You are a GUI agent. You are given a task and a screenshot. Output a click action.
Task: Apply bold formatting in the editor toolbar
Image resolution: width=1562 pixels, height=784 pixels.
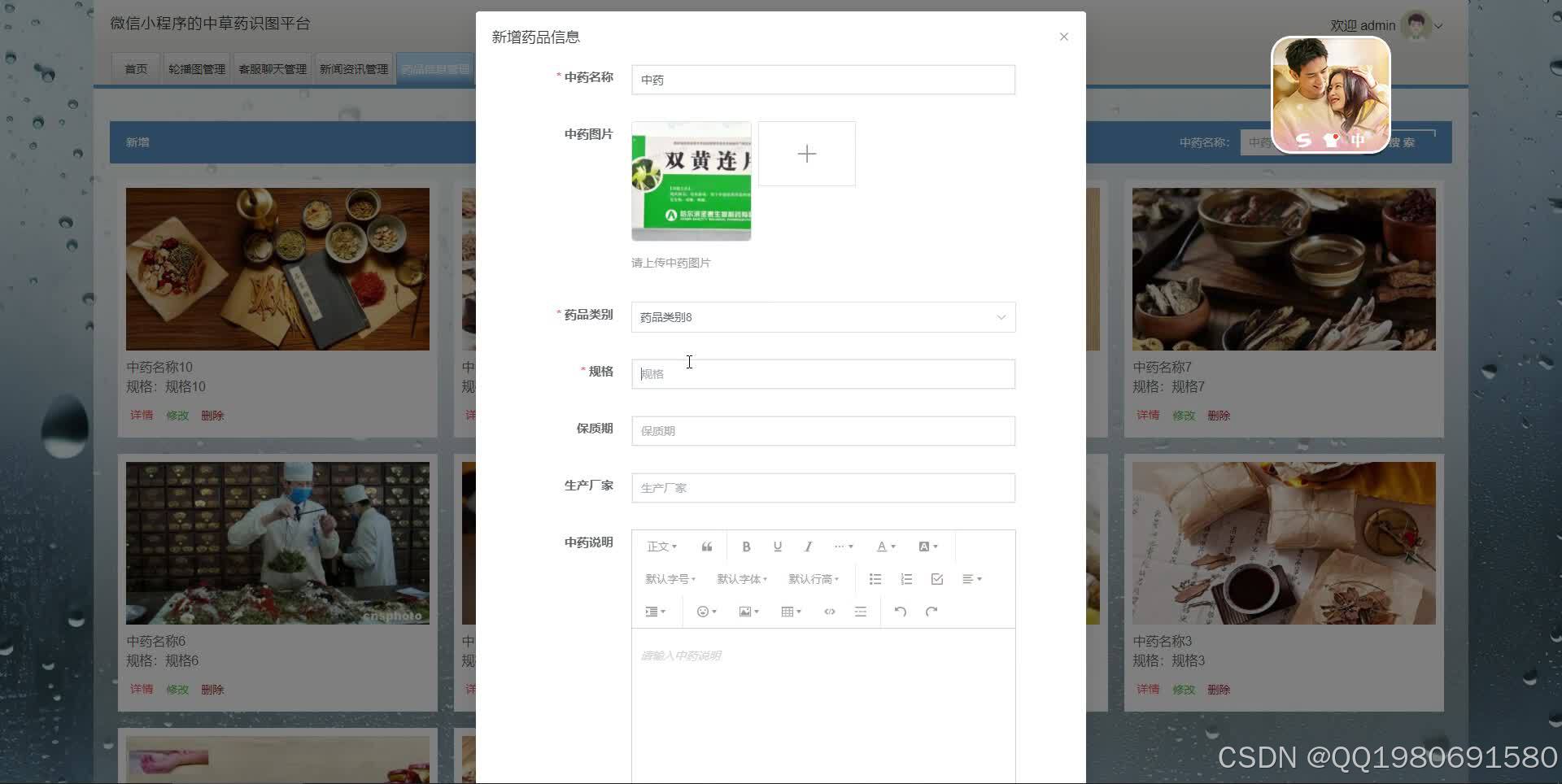(x=745, y=546)
